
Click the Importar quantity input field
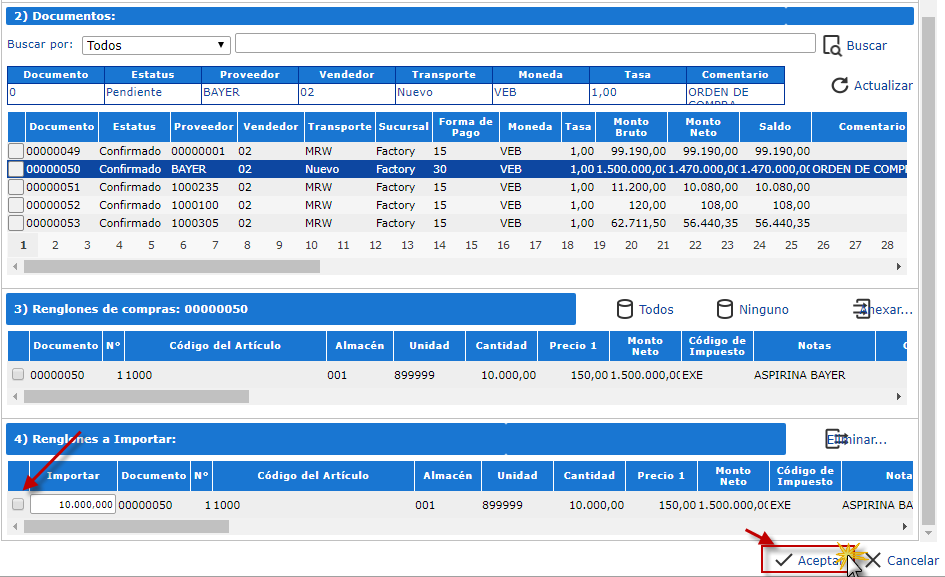[72, 505]
